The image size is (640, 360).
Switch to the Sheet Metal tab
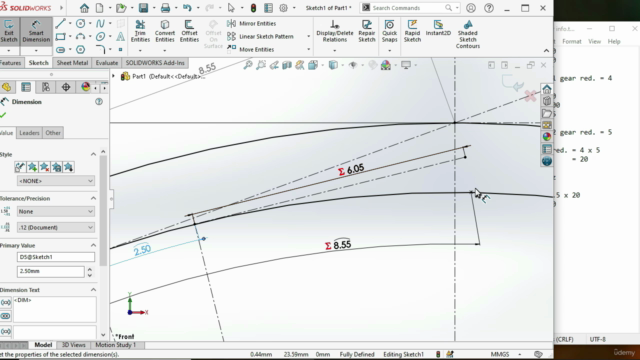click(x=72, y=63)
